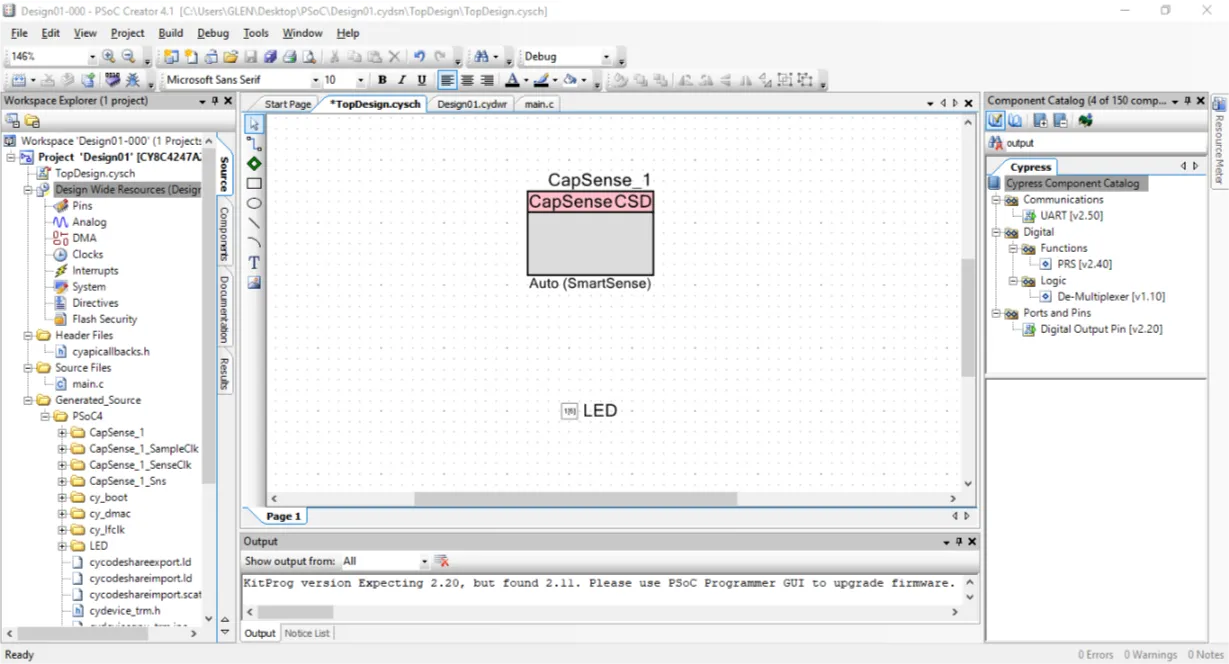Choose the text annotation tool
Image resolution: width=1229 pixels, height=664 pixels.
pos(254,262)
